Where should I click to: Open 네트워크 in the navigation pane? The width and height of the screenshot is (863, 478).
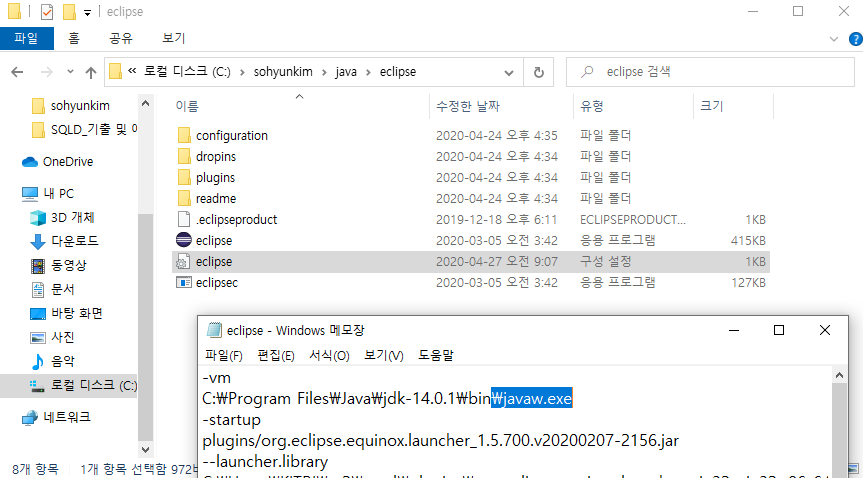[x=56, y=417]
